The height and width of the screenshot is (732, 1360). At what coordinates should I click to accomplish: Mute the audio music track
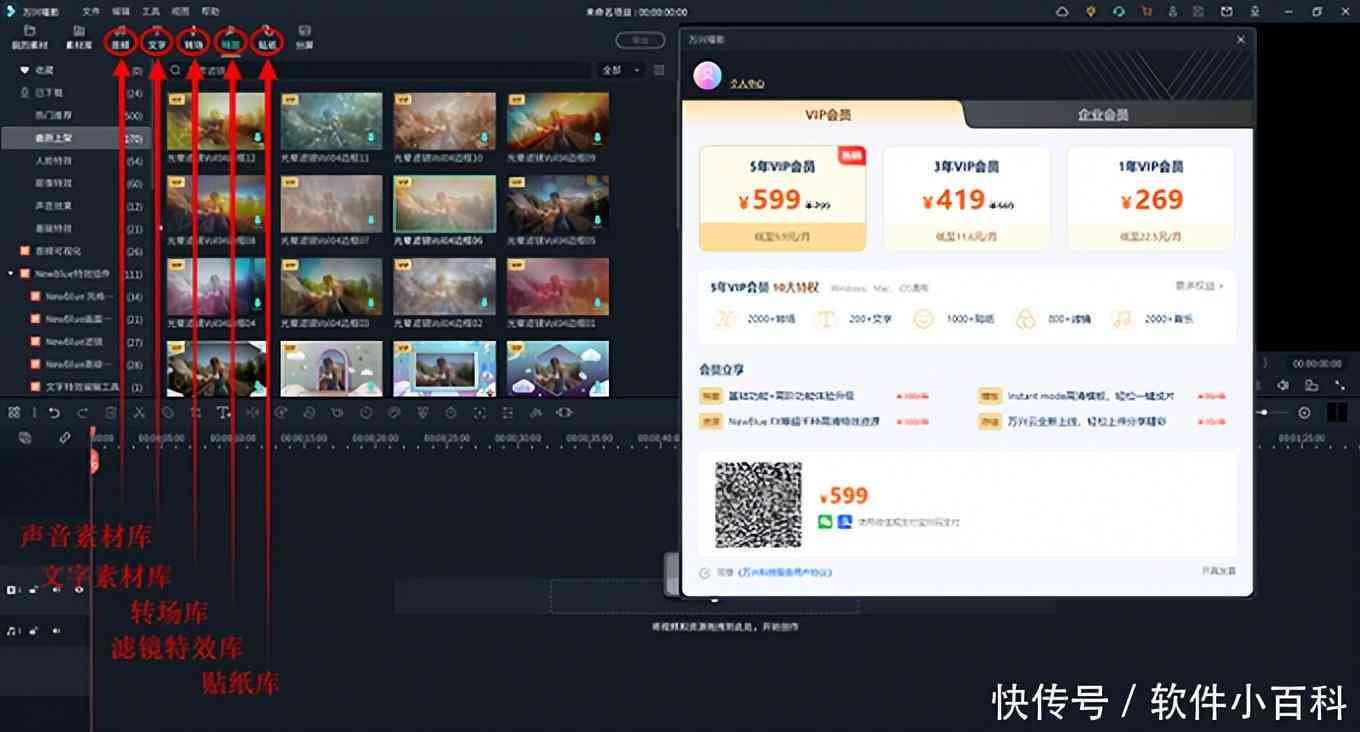pos(56,631)
